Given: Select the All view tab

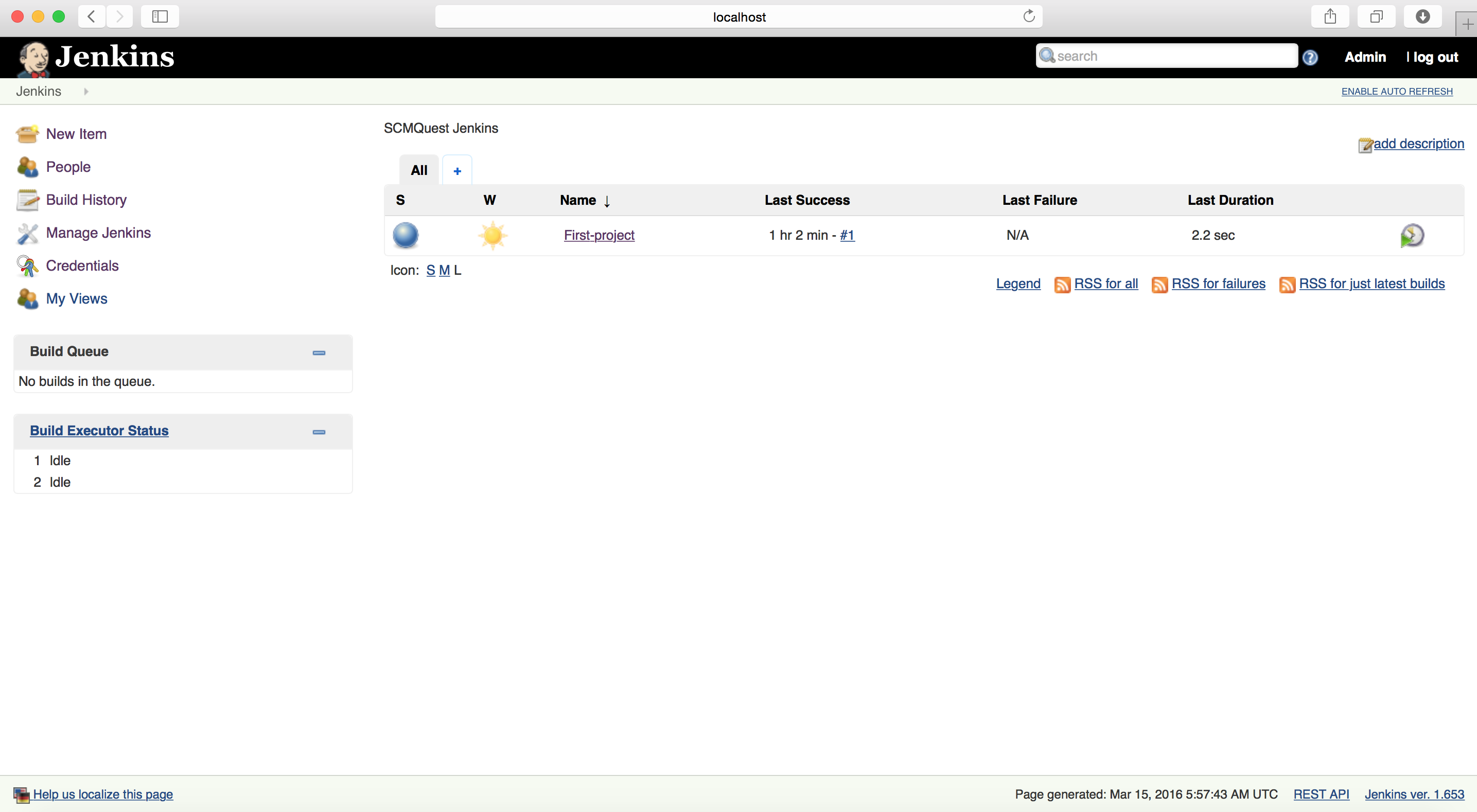Looking at the screenshot, I should click(419, 170).
